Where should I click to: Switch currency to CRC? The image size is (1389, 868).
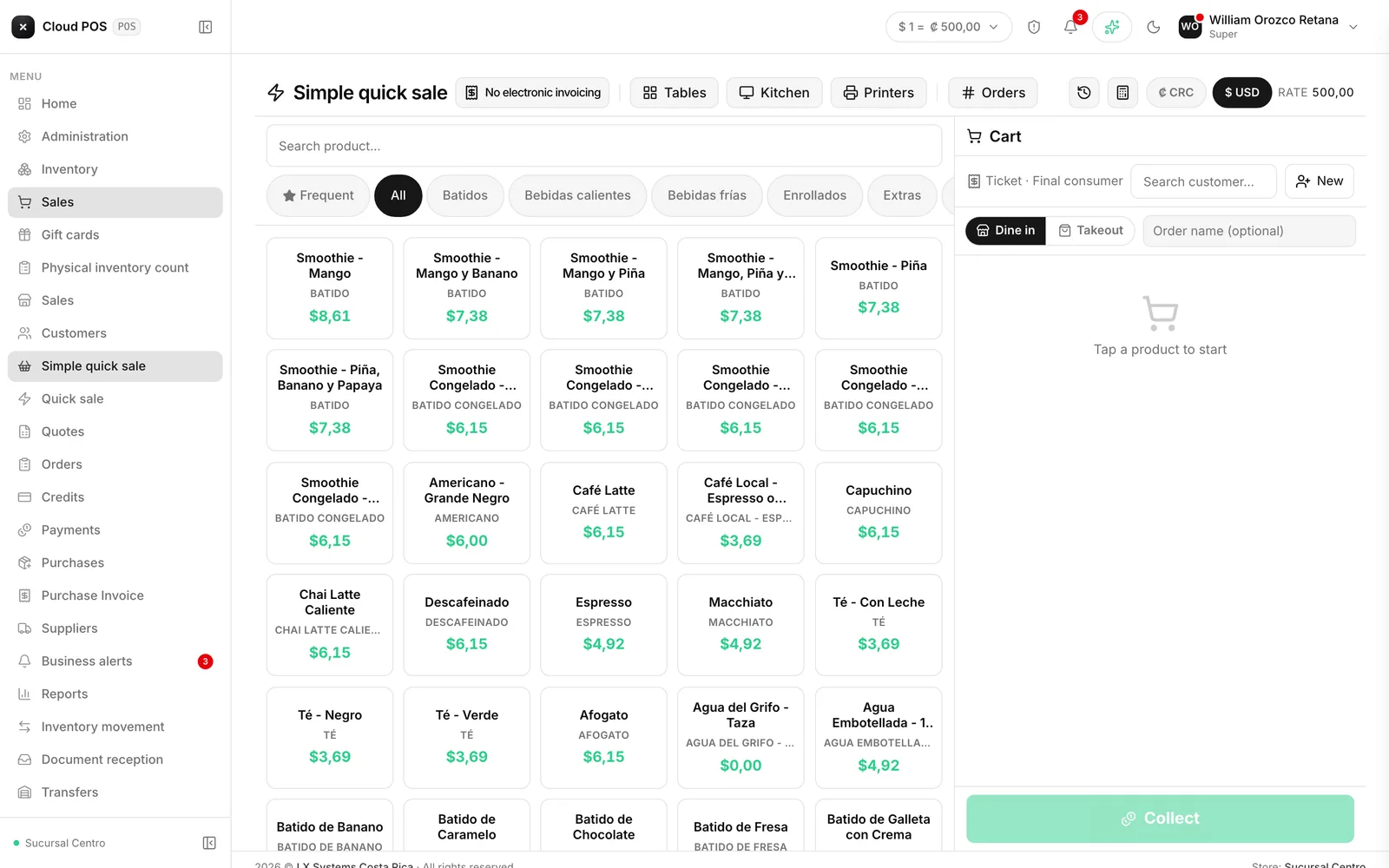pos(1176,93)
